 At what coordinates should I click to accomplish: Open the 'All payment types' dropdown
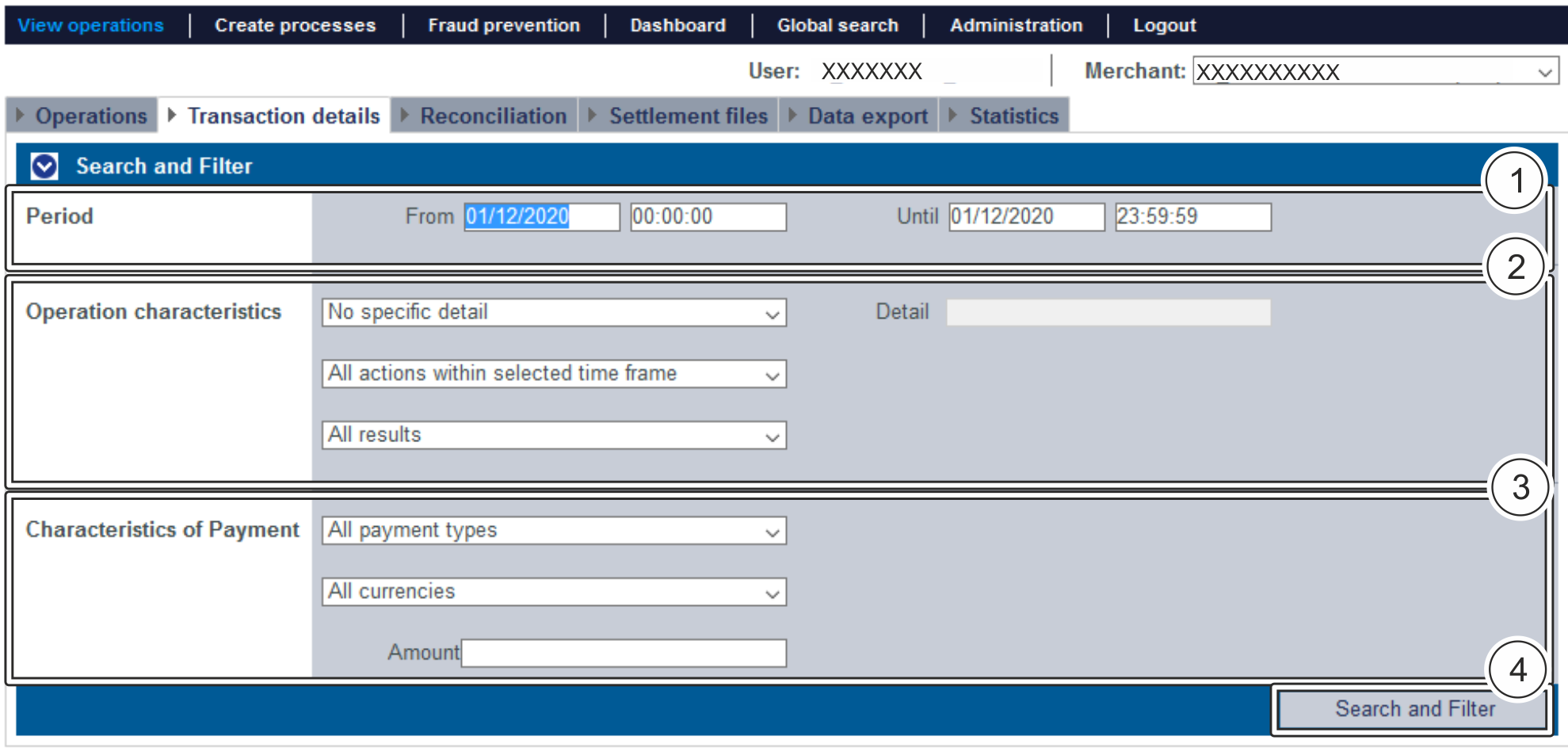point(553,530)
